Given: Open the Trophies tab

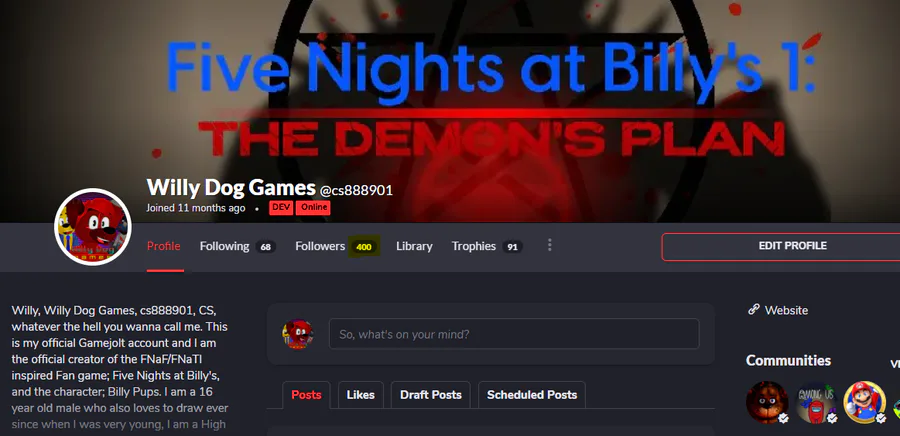Looking at the screenshot, I should point(486,246).
